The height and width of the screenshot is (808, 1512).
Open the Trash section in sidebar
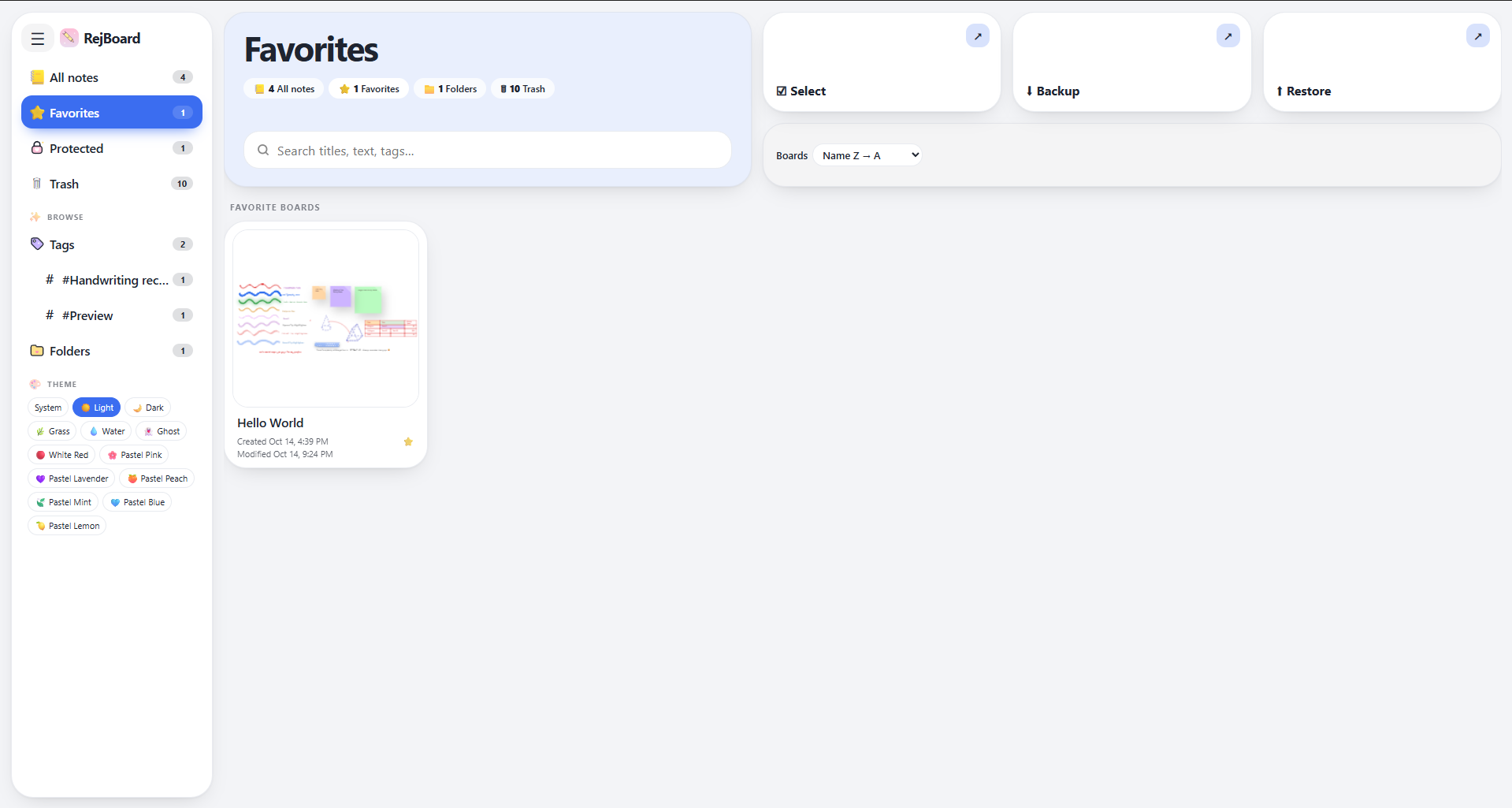click(x=112, y=184)
